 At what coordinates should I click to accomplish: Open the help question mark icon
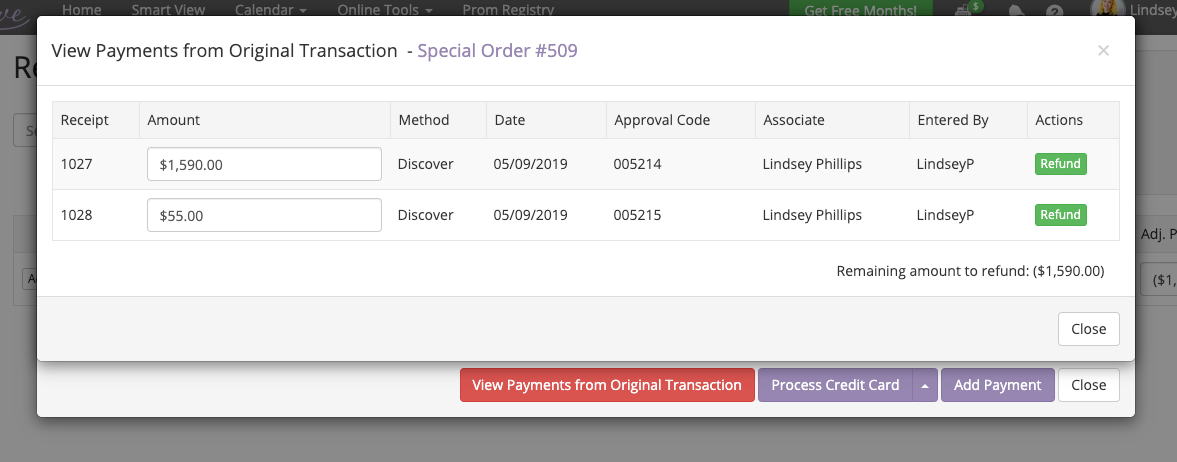[x=1055, y=11]
